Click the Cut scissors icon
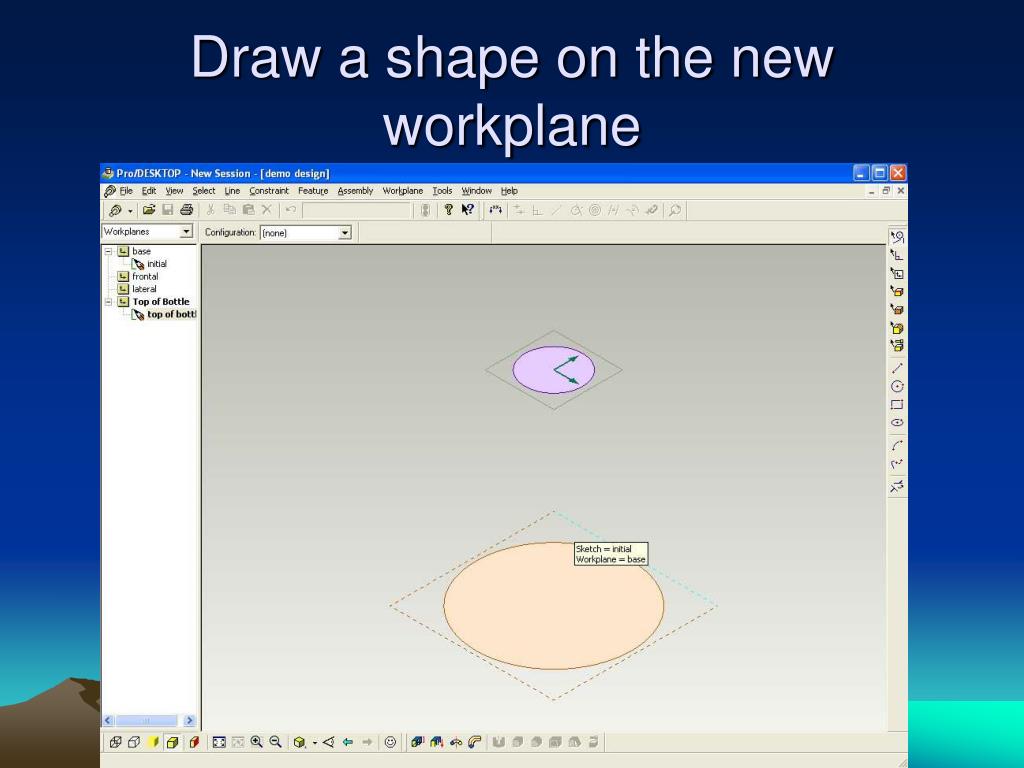The height and width of the screenshot is (768, 1024). click(x=210, y=210)
